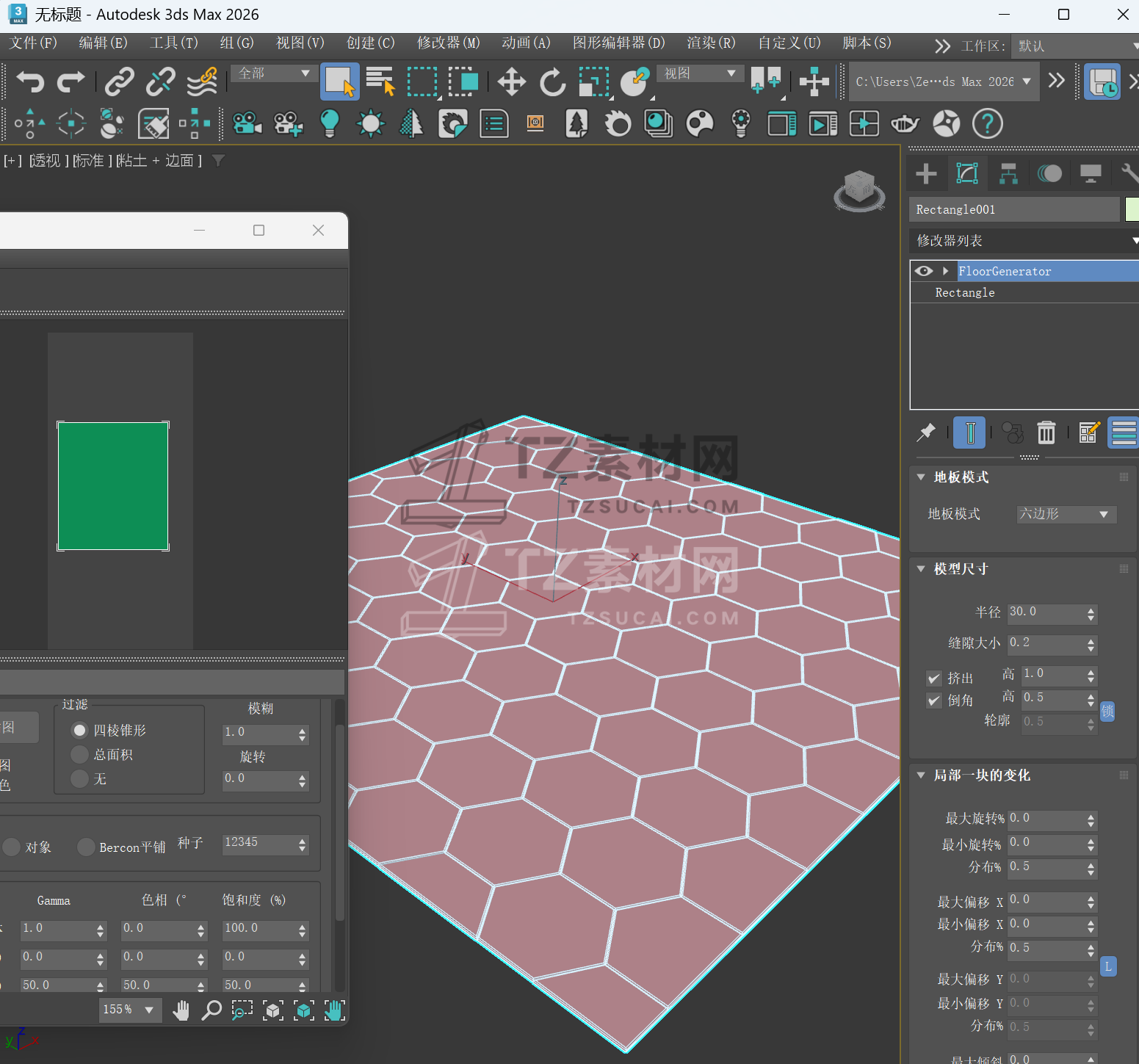Image resolution: width=1139 pixels, height=1064 pixels.
Task: Select the Unlink selection tool
Action: tap(160, 82)
